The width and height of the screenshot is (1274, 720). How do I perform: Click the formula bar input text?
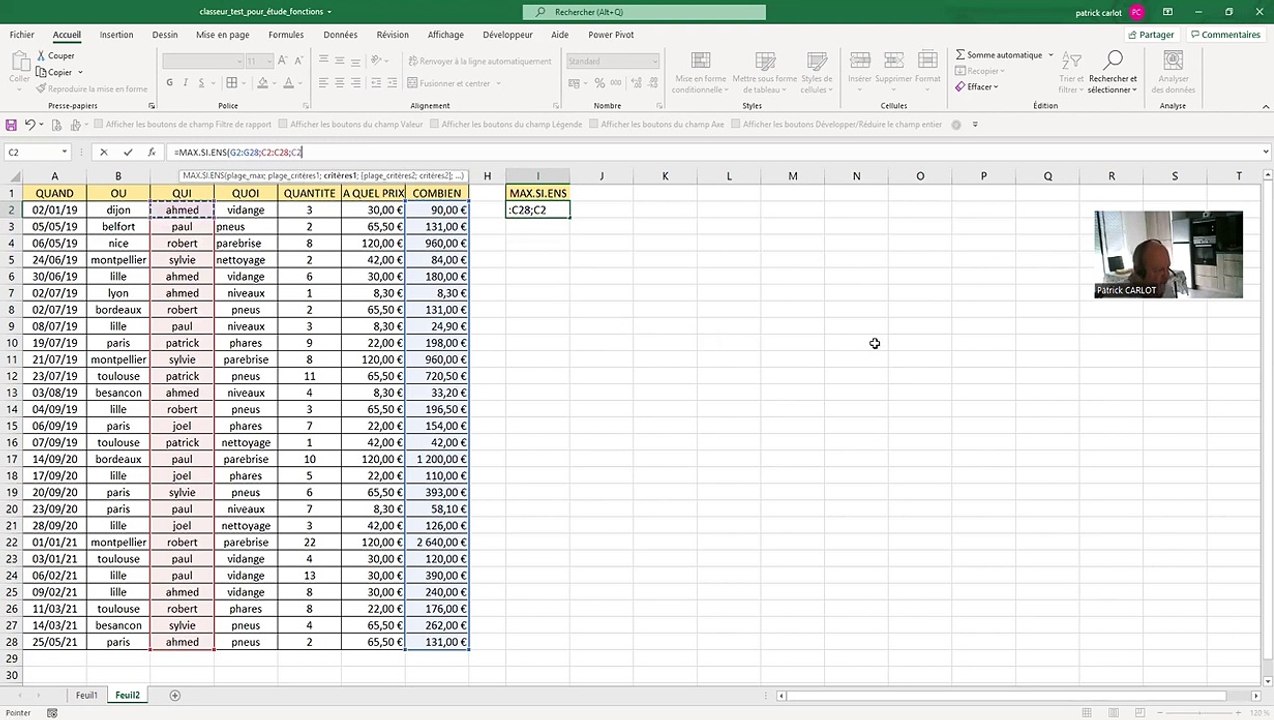(x=238, y=153)
